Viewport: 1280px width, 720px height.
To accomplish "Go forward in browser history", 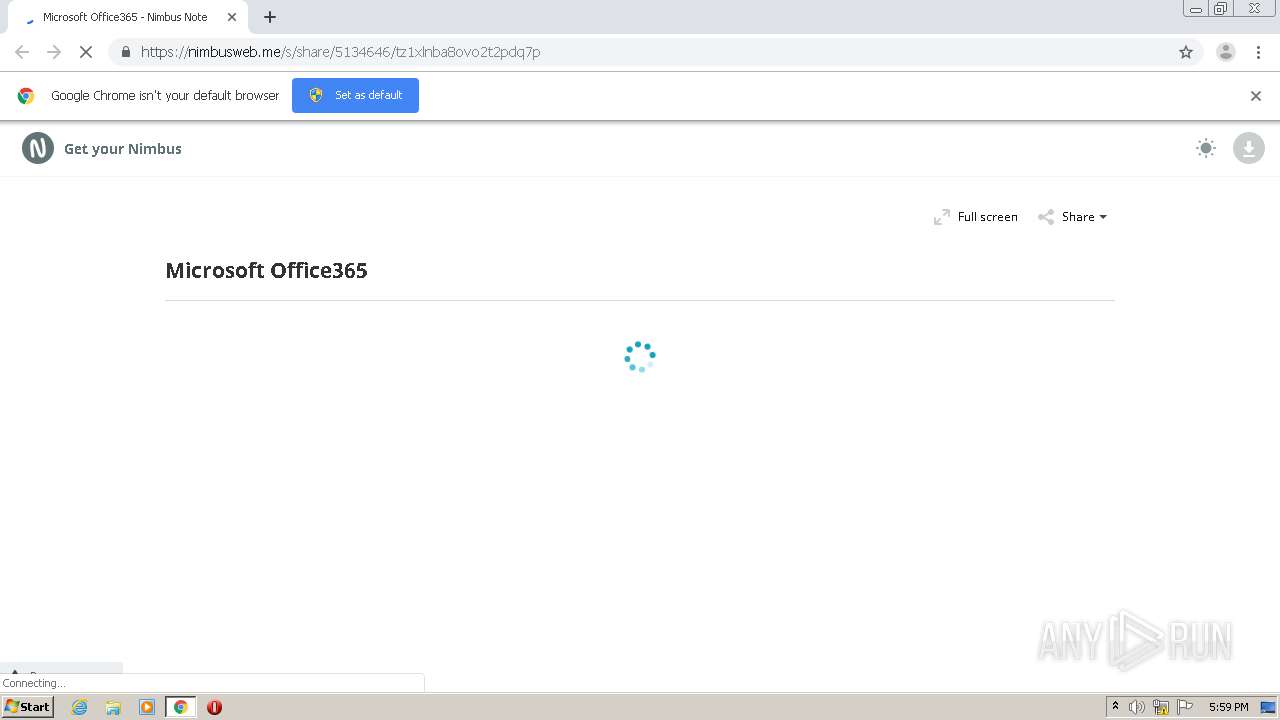I will (54, 52).
